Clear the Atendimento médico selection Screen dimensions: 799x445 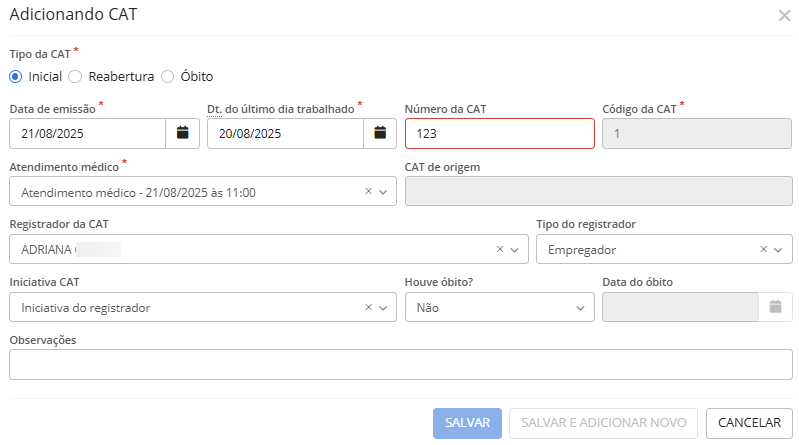(368, 191)
